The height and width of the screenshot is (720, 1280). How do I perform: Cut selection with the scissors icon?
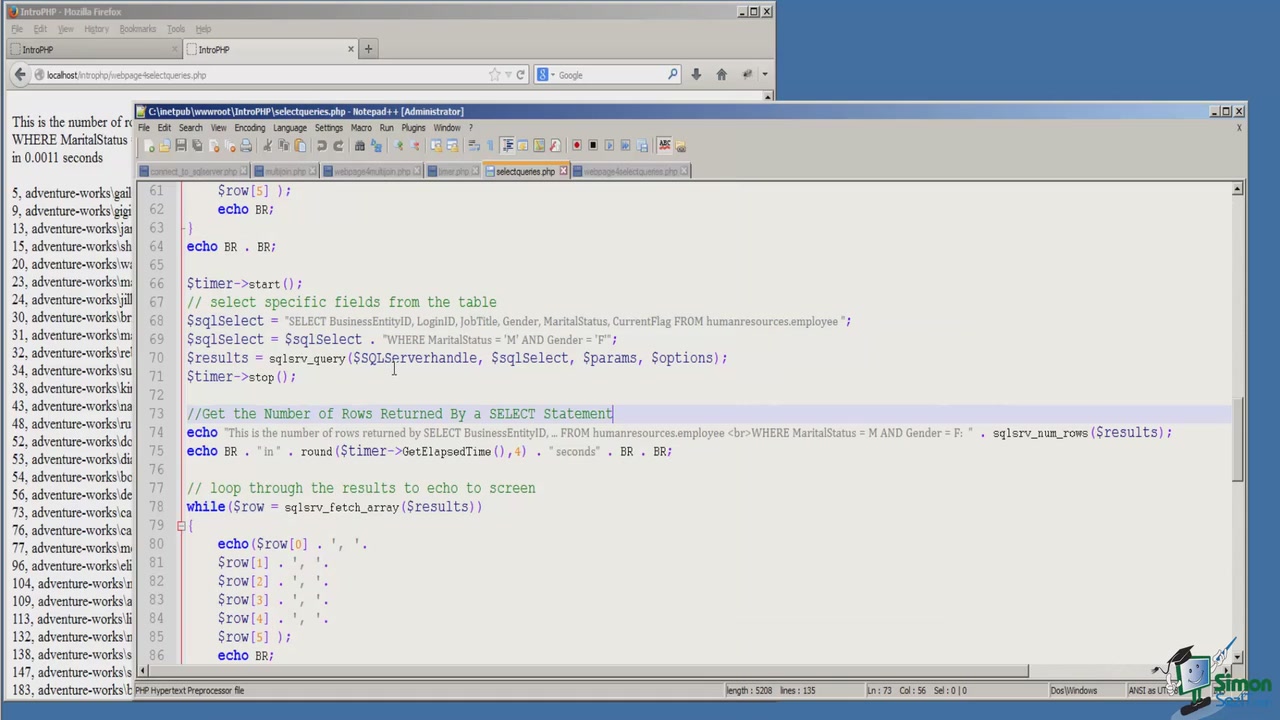click(267, 146)
